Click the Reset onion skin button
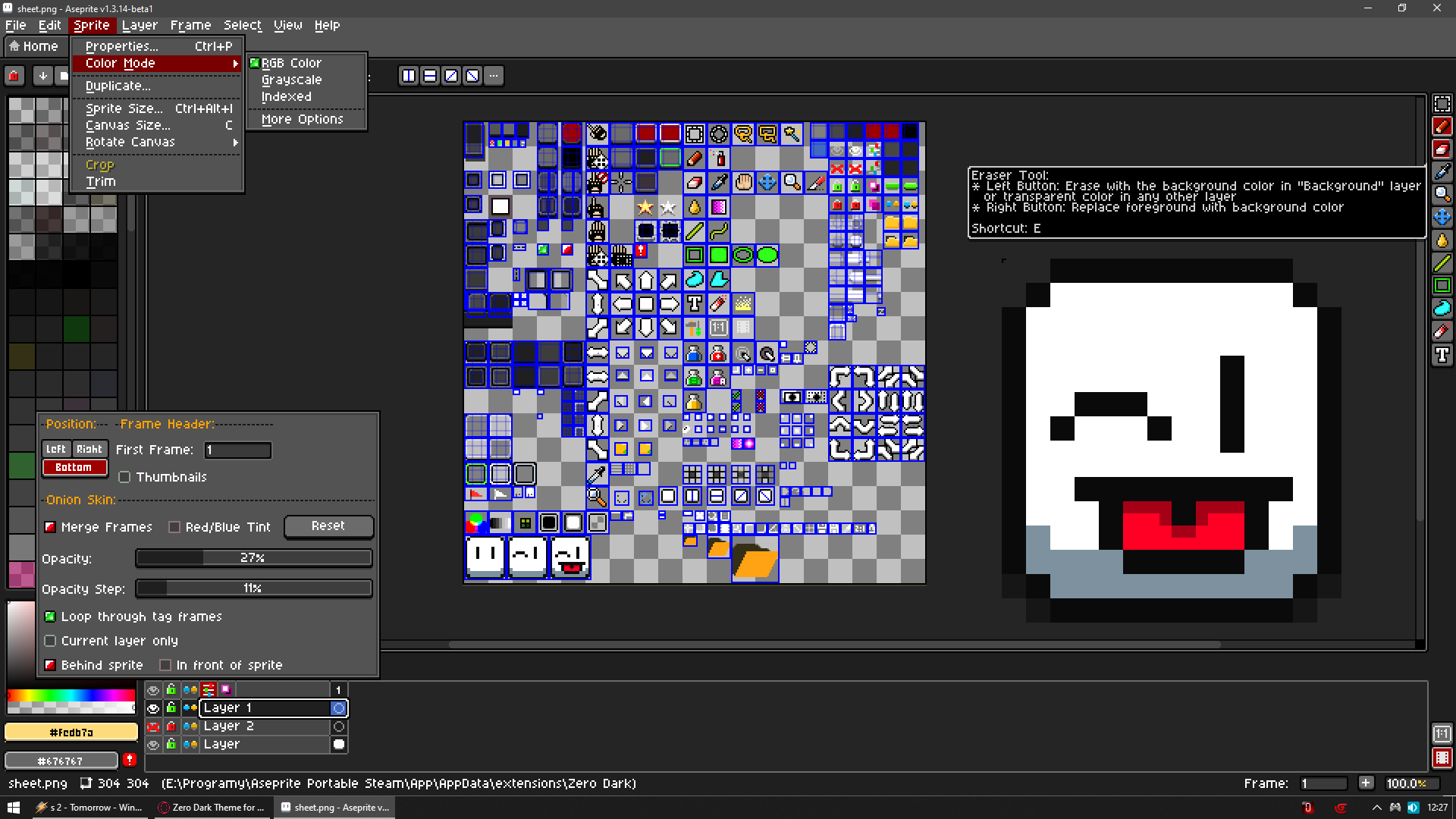 click(x=328, y=526)
